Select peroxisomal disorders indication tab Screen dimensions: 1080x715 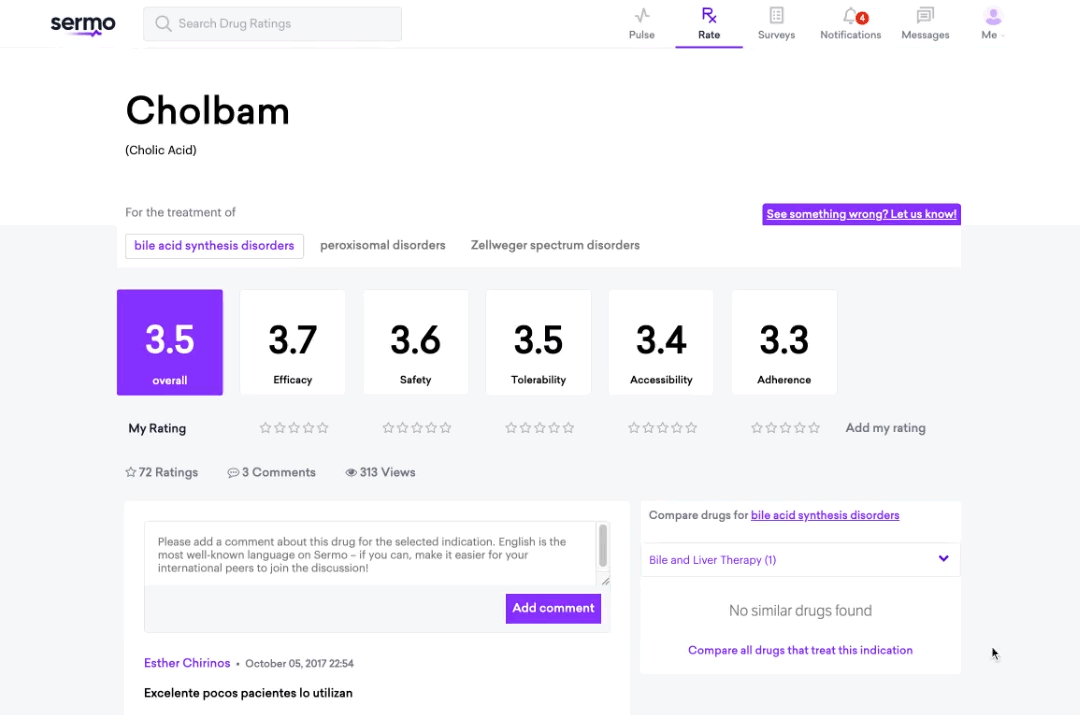pyautogui.click(x=382, y=245)
